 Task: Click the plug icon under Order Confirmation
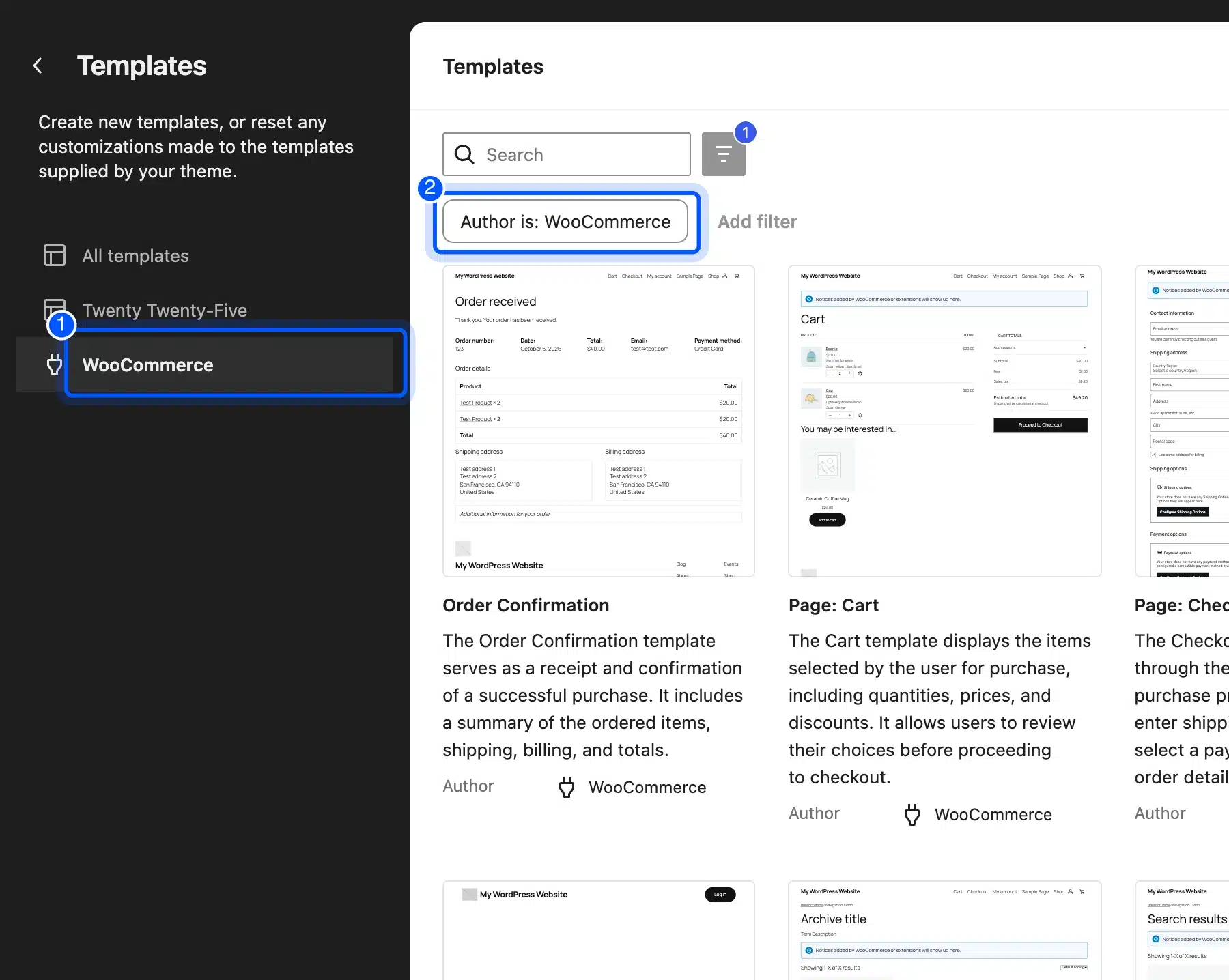click(x=567, y=788)
